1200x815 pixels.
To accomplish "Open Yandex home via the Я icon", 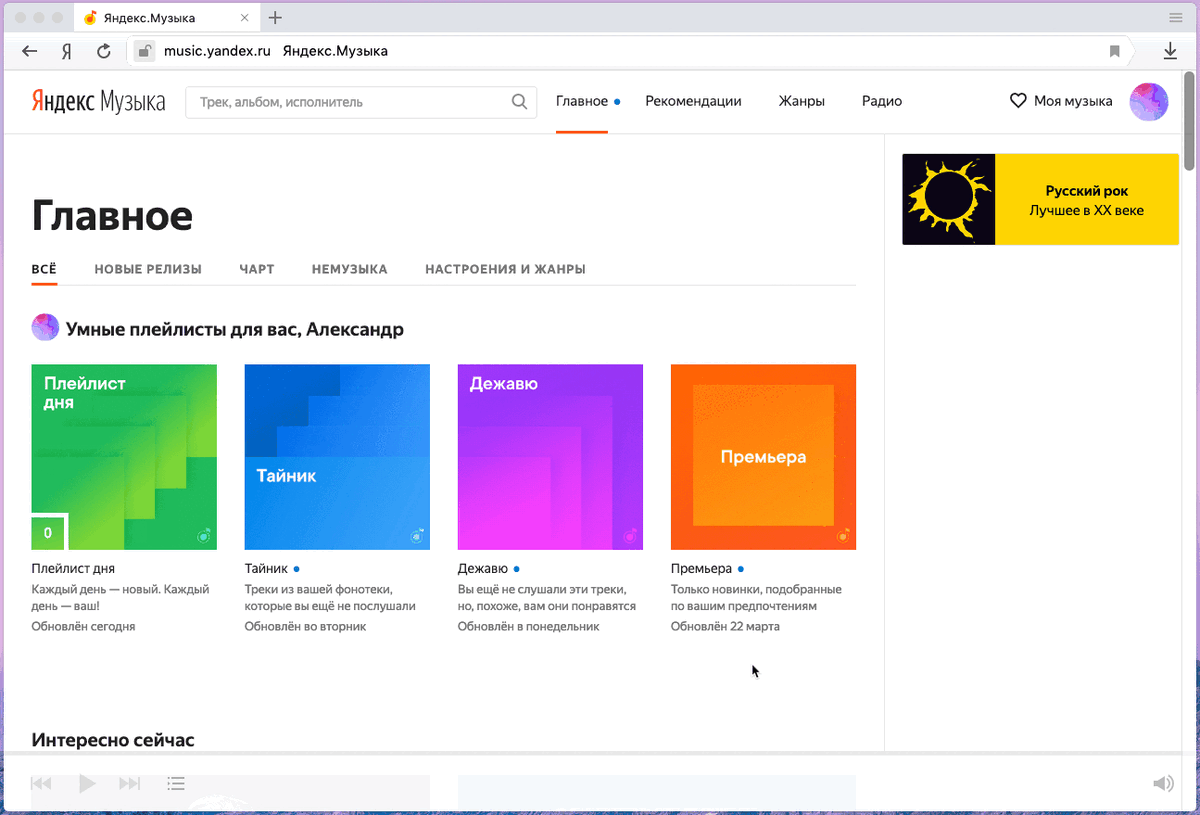I will 66,51.
